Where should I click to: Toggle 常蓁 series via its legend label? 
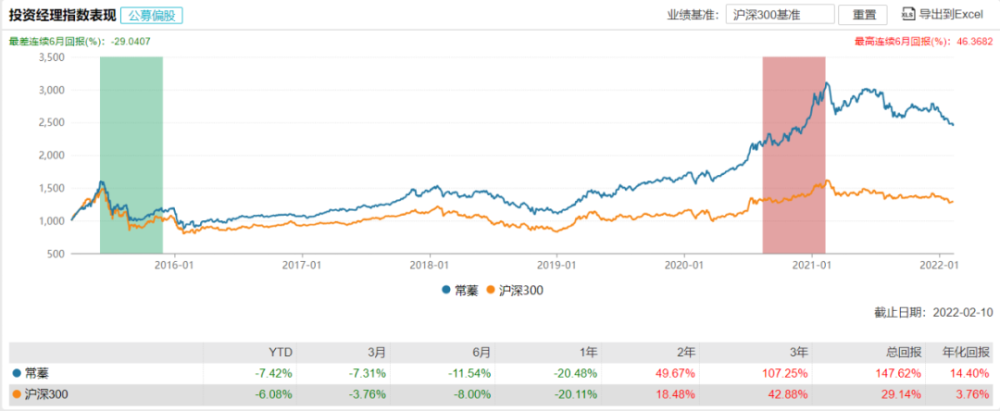pyautogui.click(x=463, y=290)
